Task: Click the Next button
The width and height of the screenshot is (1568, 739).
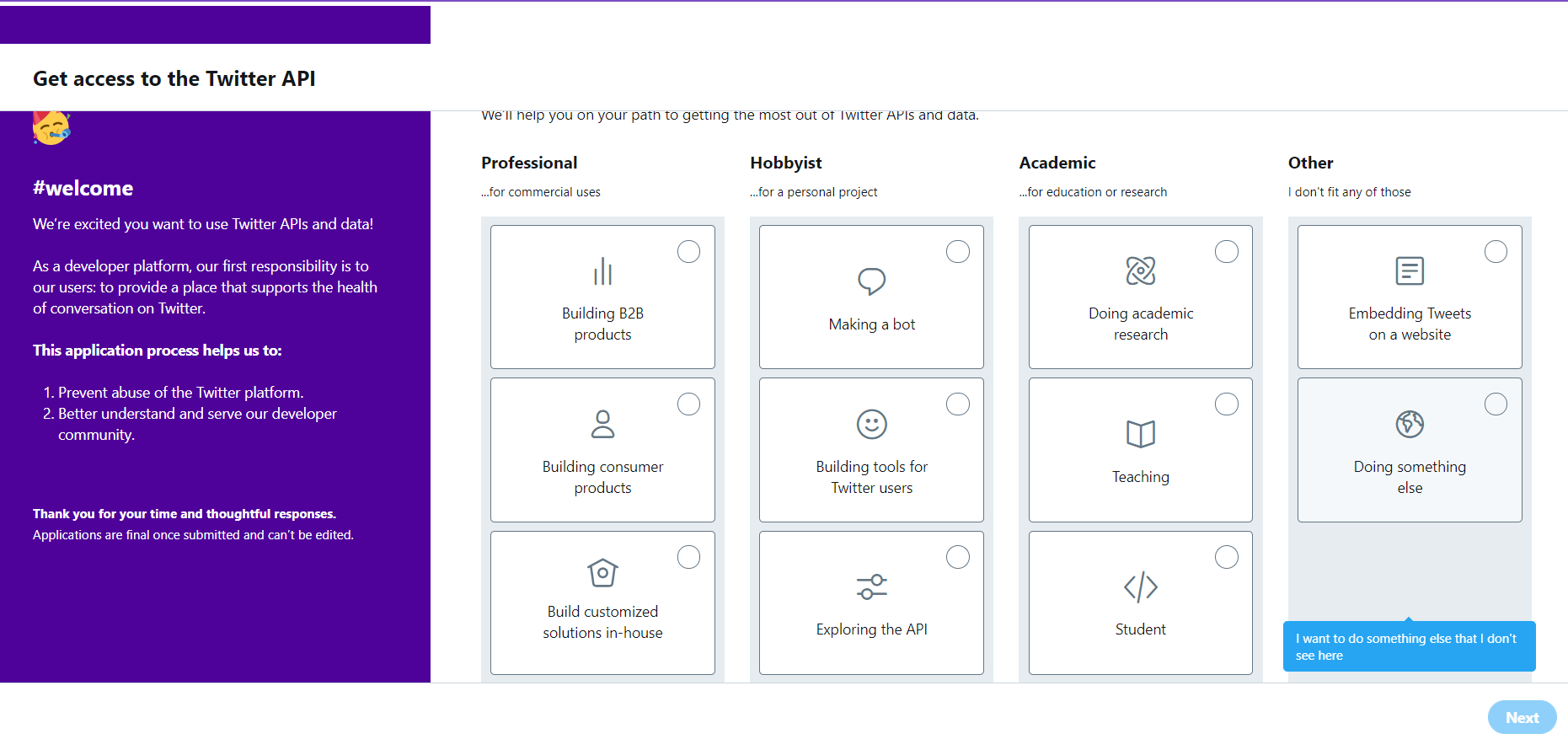Action: pos(1522,716)
